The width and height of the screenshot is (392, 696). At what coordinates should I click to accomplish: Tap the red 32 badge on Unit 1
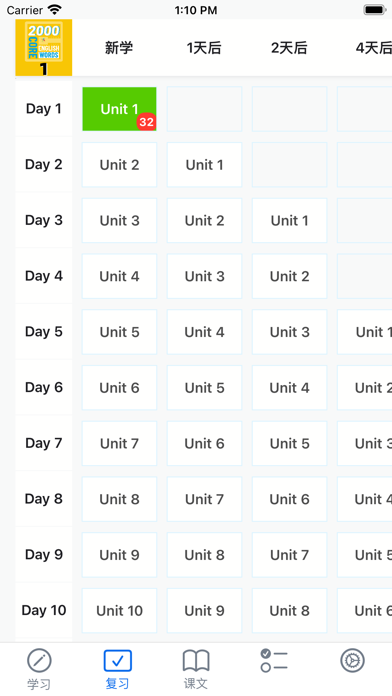(146, 122)
